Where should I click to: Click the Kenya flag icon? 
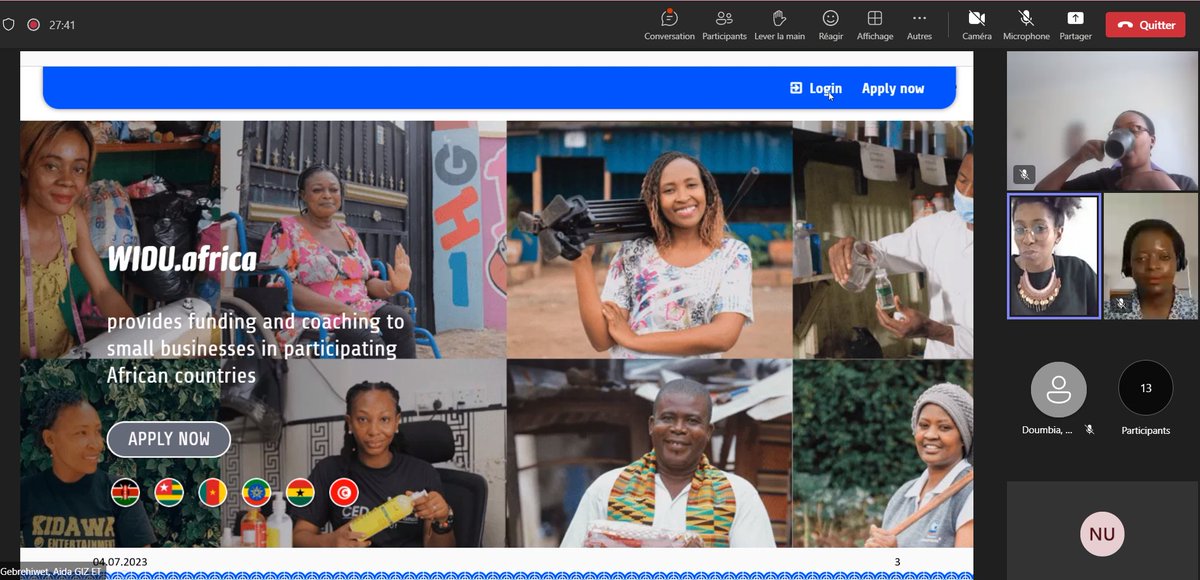pyautogui.click(x=125, y=492)
